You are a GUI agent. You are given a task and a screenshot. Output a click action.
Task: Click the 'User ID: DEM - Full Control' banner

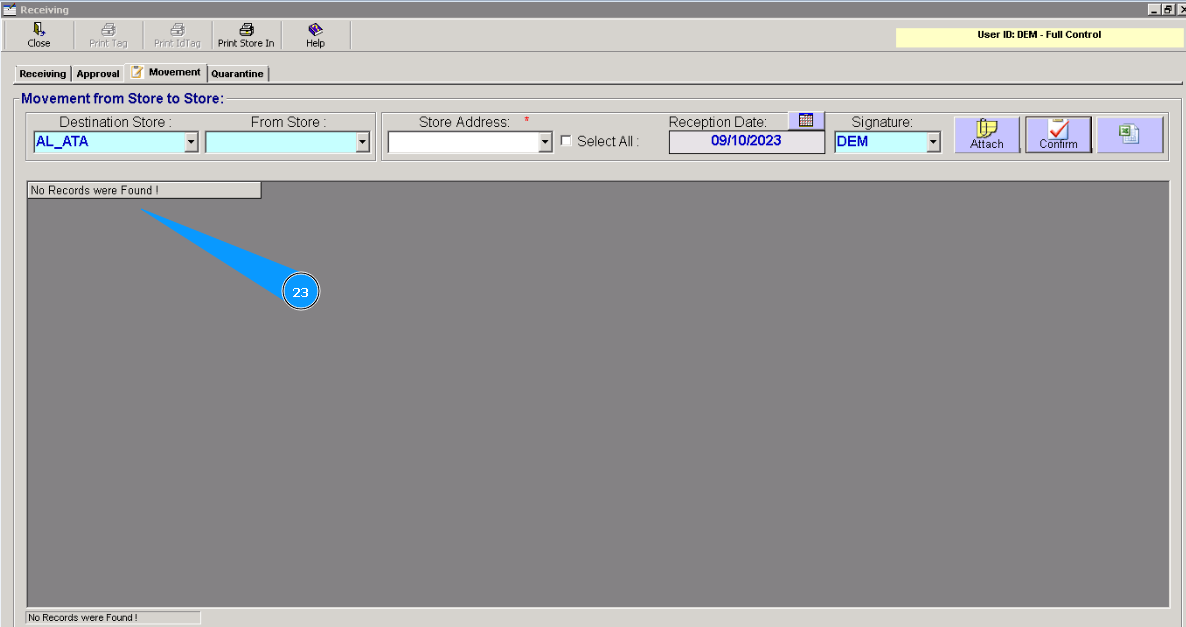(1039, 37)
